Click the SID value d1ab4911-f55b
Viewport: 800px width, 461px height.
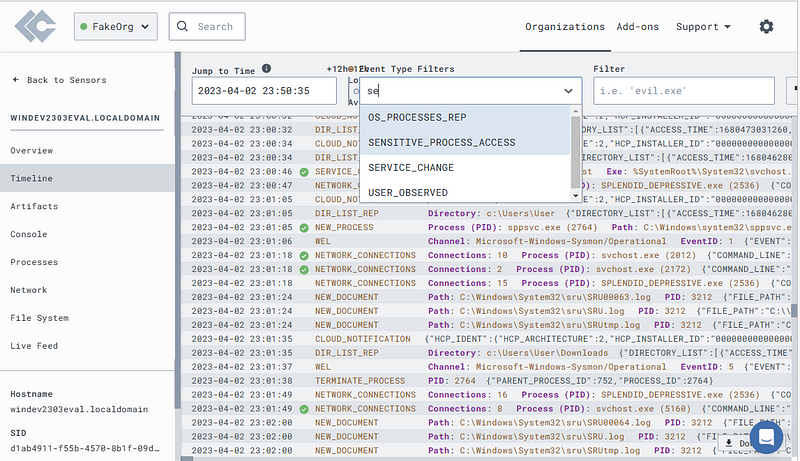pos(85,448)
